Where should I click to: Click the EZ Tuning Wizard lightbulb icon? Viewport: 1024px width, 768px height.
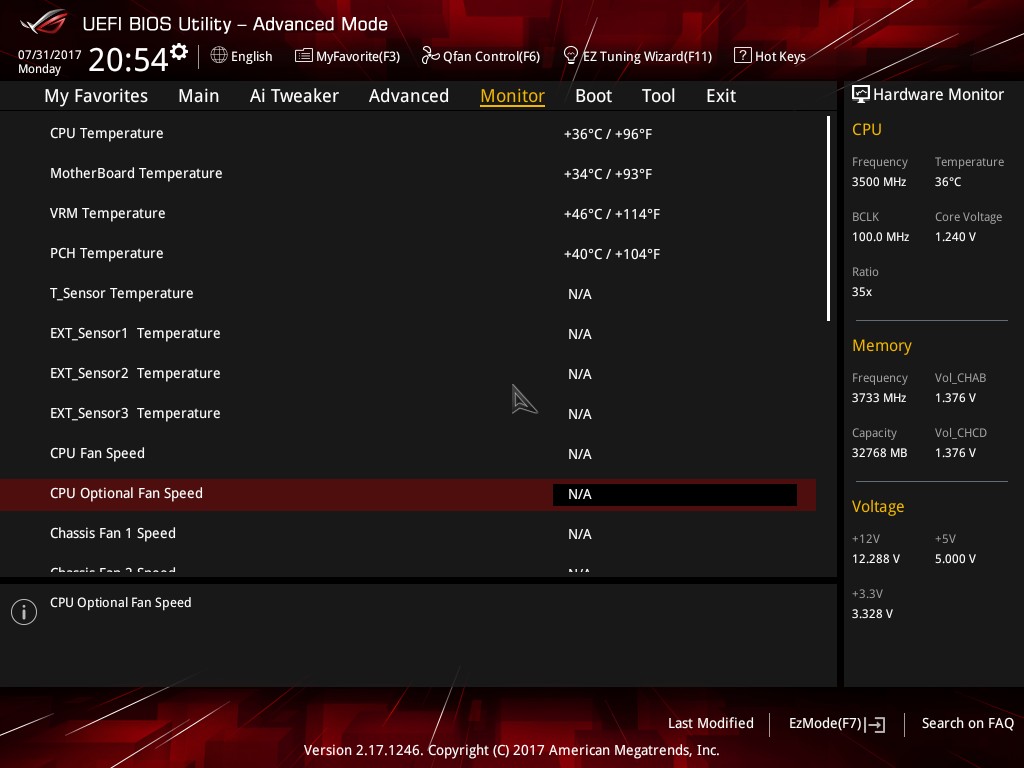571,56
